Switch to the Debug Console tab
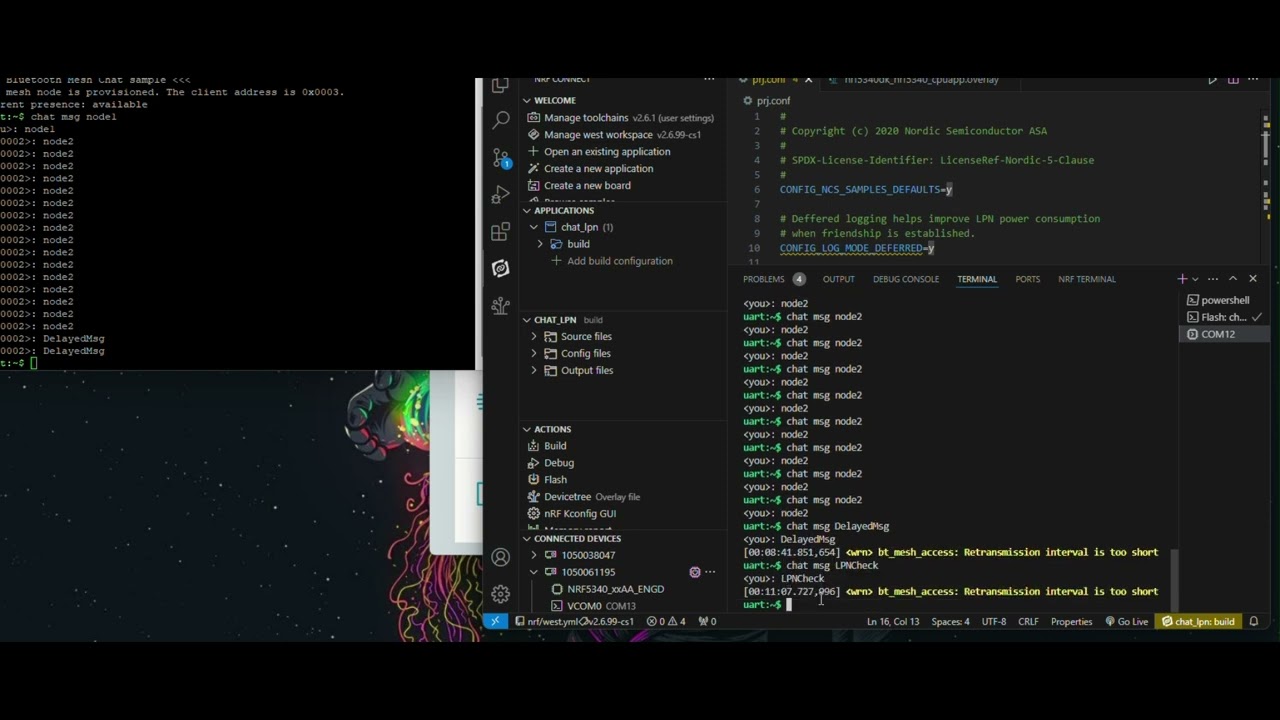The image size is (1280, 720). click(906, 279)
